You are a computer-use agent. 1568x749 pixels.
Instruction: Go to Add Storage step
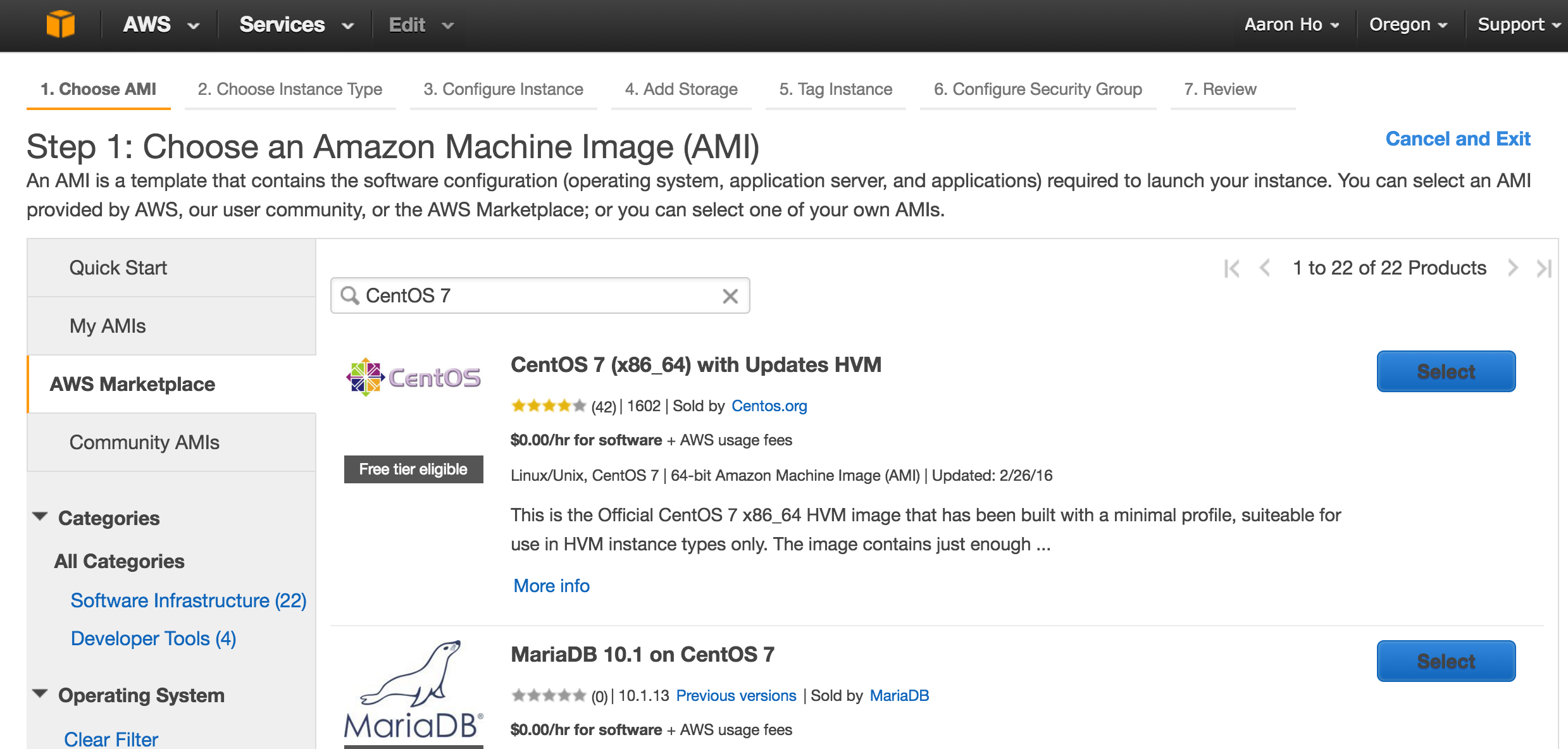pos(681,89)
